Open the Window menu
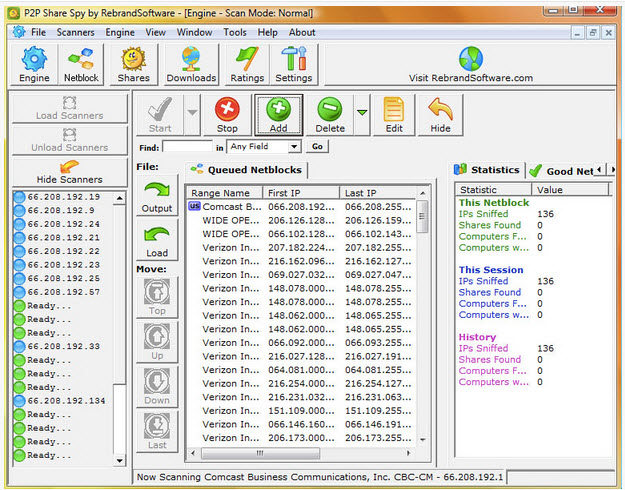 pyautogui.click(x=195, y=32)
